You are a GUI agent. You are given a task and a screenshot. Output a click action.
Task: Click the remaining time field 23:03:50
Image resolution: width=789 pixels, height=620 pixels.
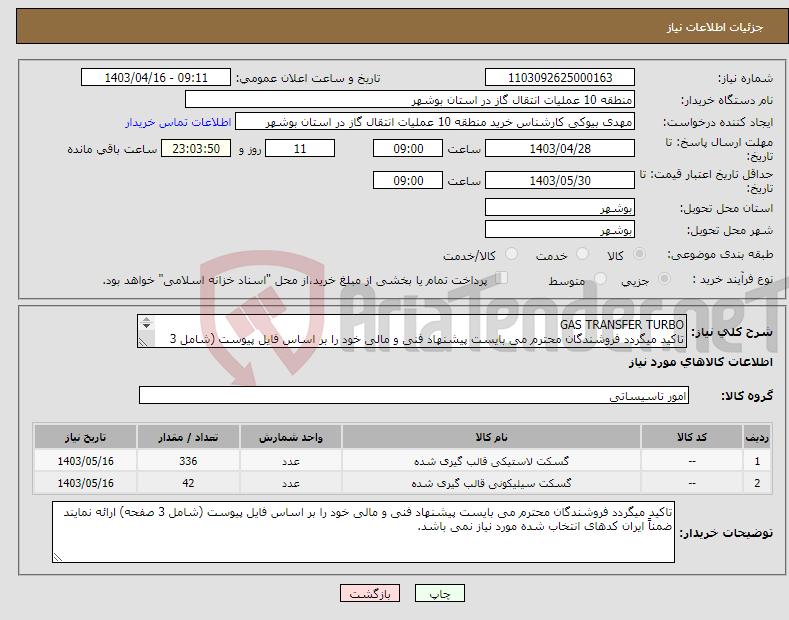pos(196,148)
